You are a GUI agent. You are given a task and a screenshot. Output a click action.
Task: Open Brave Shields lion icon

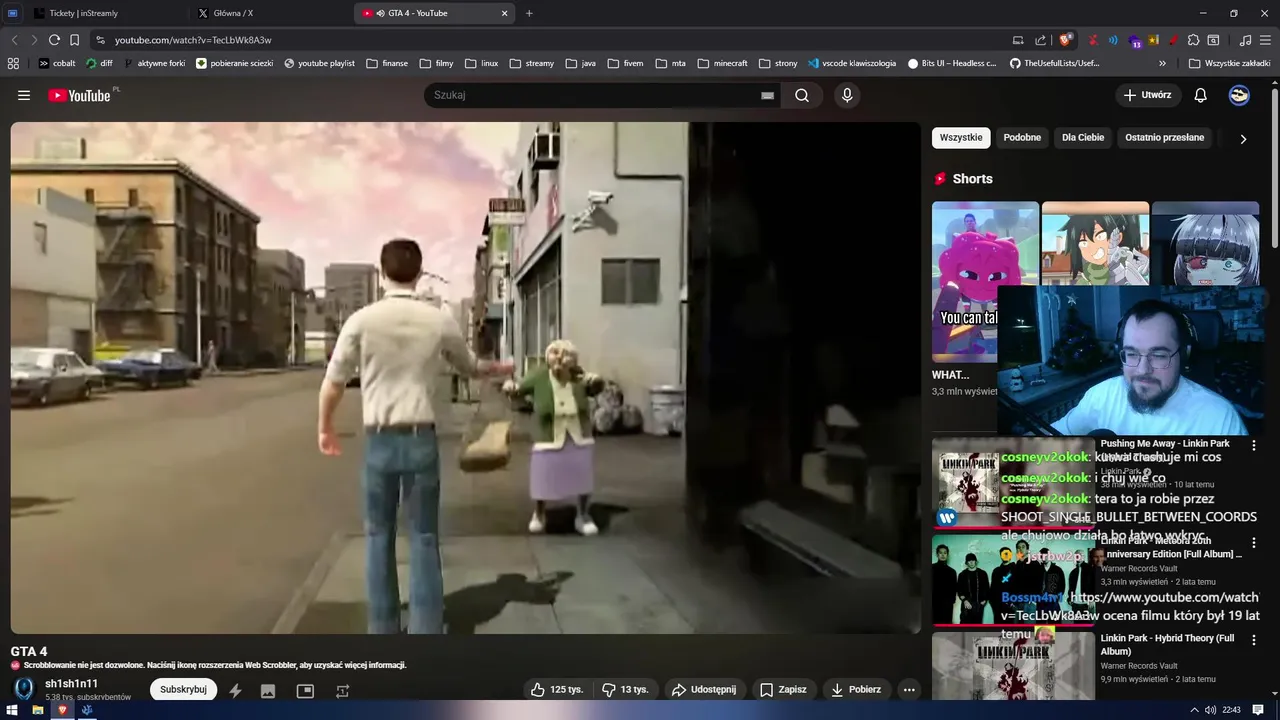(1066, 40)
